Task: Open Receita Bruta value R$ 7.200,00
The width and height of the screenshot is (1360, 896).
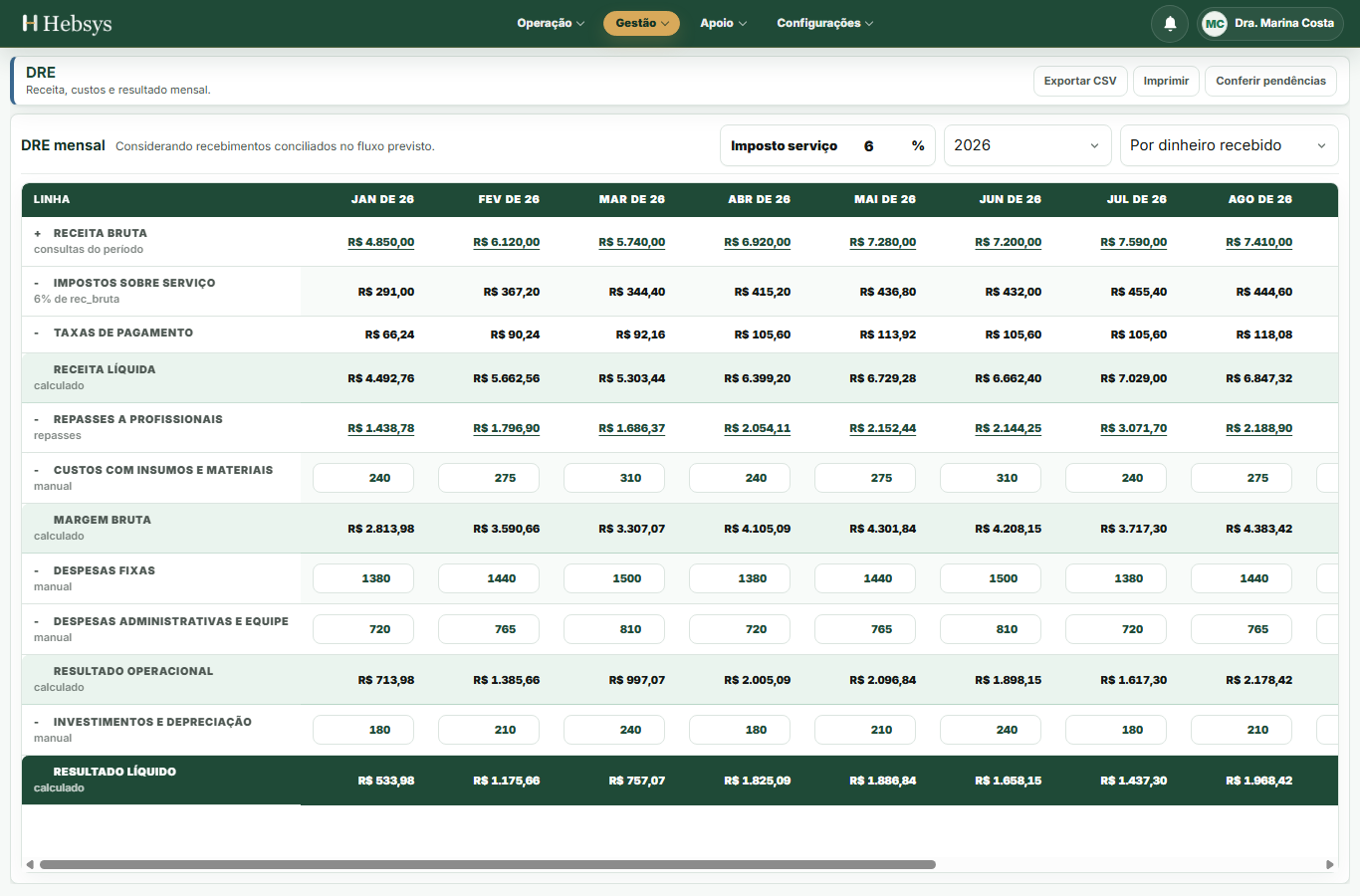Action: click(1008, 242)
